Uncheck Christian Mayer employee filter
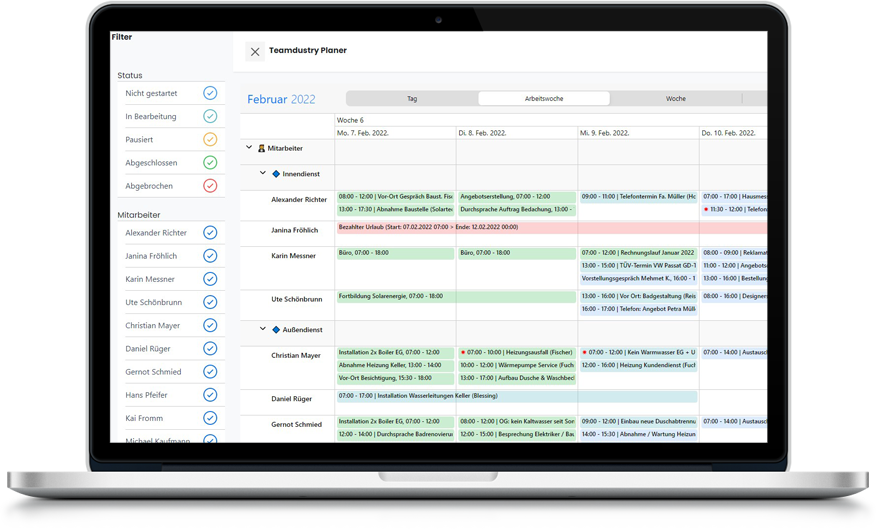876x529 pixels. click(x=210, y=325)
